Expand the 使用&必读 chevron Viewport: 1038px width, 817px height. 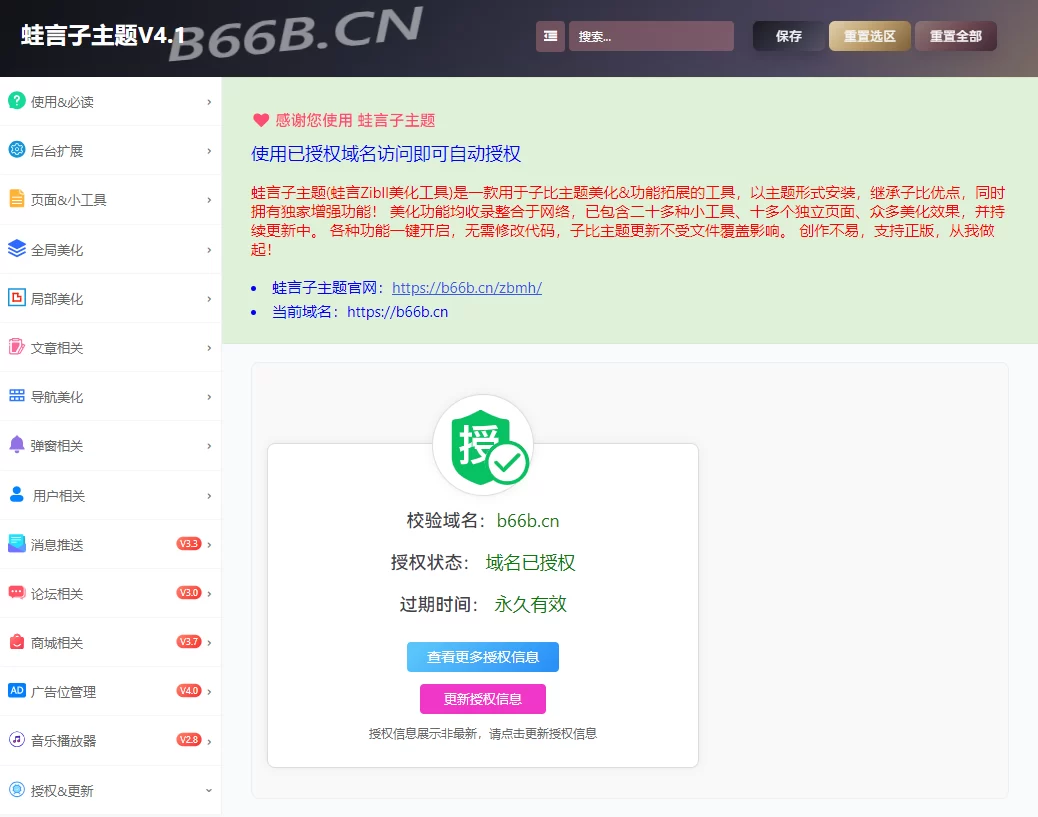pos(209,102)
